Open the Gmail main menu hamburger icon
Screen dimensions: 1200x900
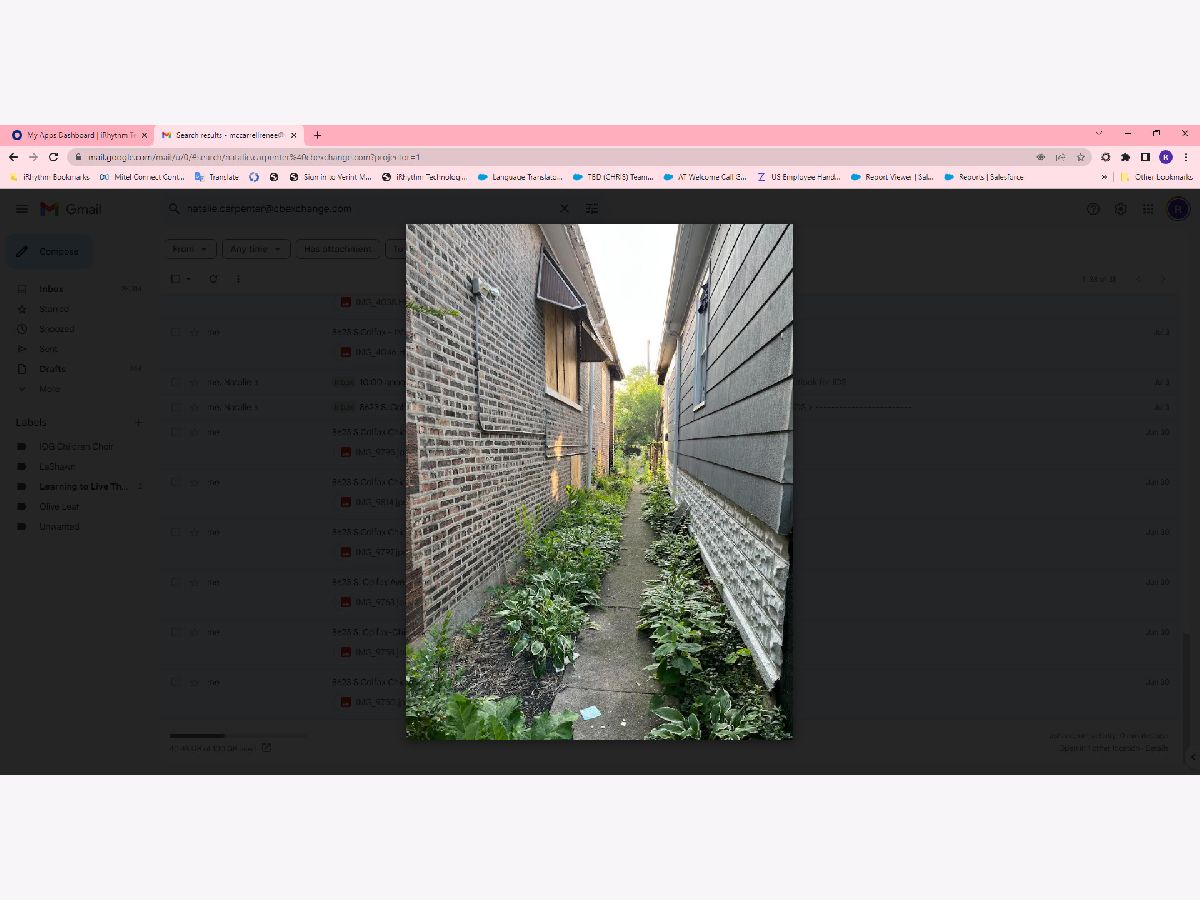point(22,209)
